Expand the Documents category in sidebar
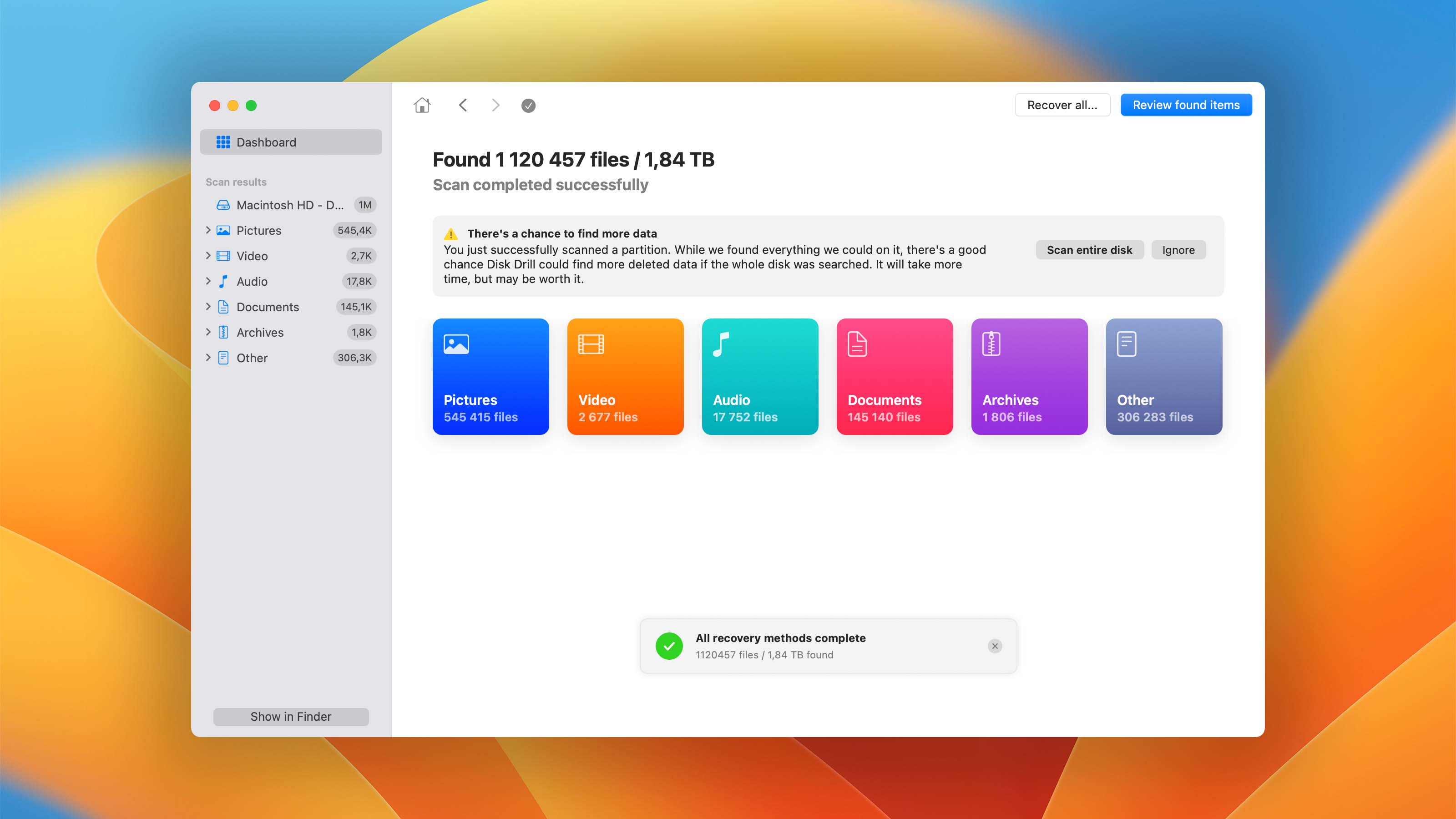The image size is (1456, 819). (x=208, y=306)
